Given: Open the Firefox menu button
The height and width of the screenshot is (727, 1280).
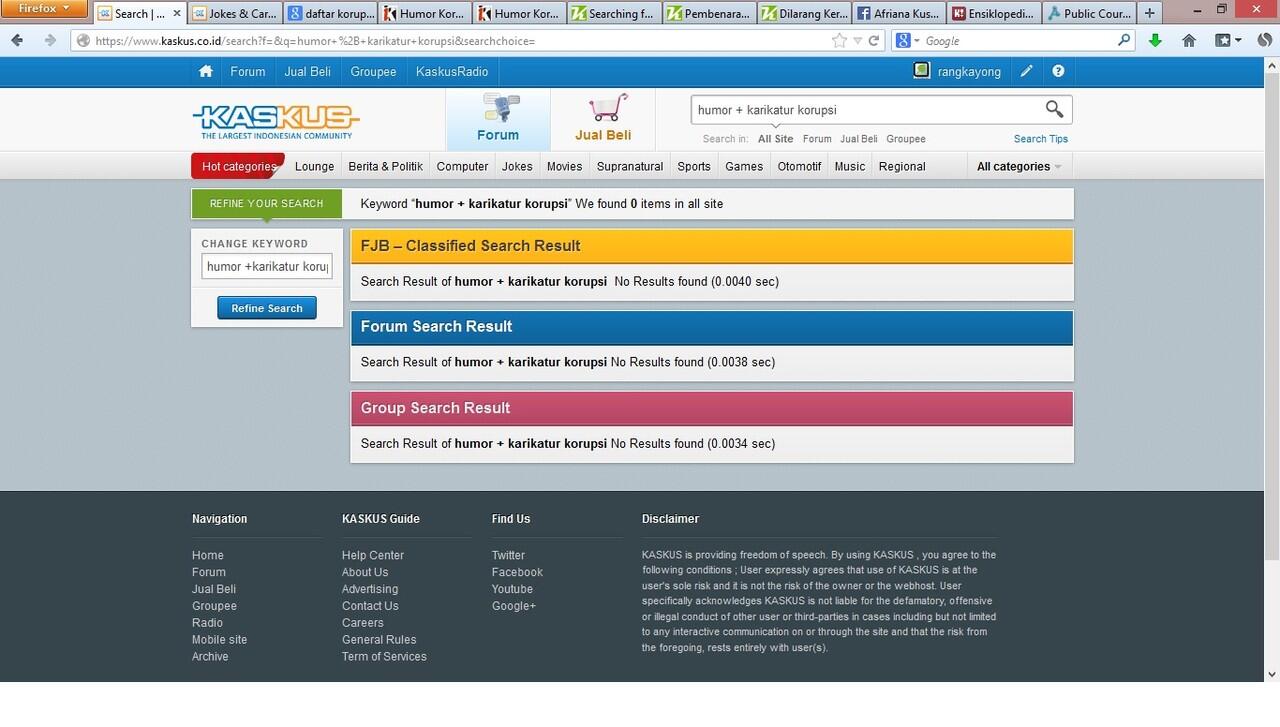Looking at the screenshot, I should pyautogui.click(x=46, y=9).
